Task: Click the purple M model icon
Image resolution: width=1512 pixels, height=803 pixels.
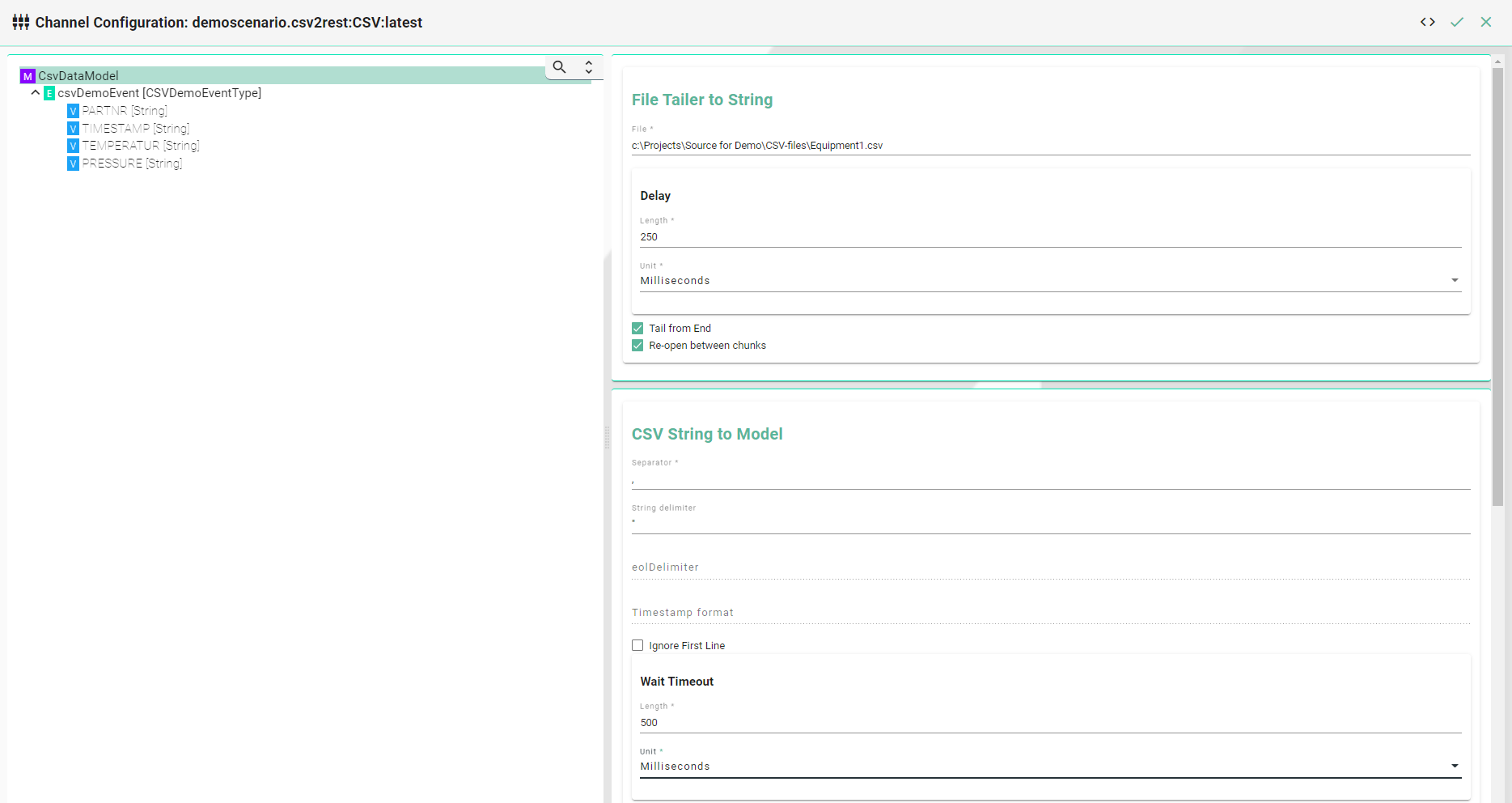Action: pyautogui.click(x=28, y=76)
